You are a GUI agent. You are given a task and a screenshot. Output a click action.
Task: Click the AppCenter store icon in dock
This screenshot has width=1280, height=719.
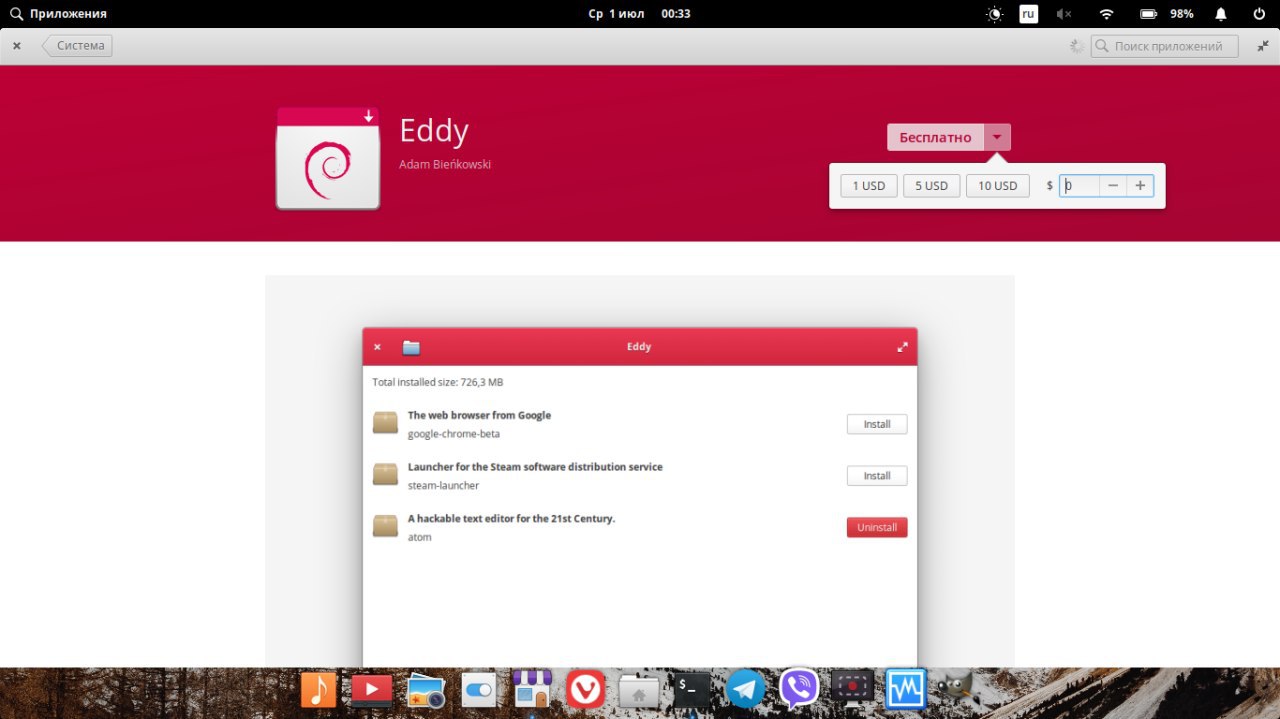click(532, 689)
